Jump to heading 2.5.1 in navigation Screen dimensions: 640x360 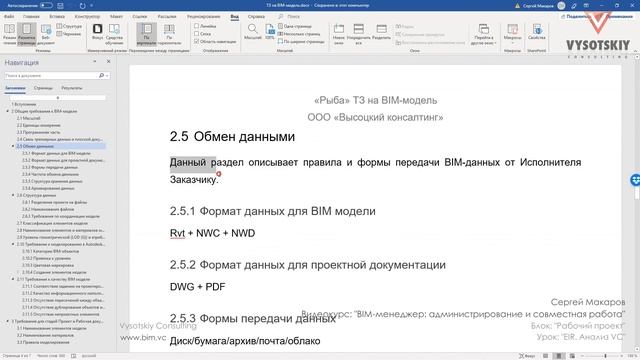(x=56, y=153)
